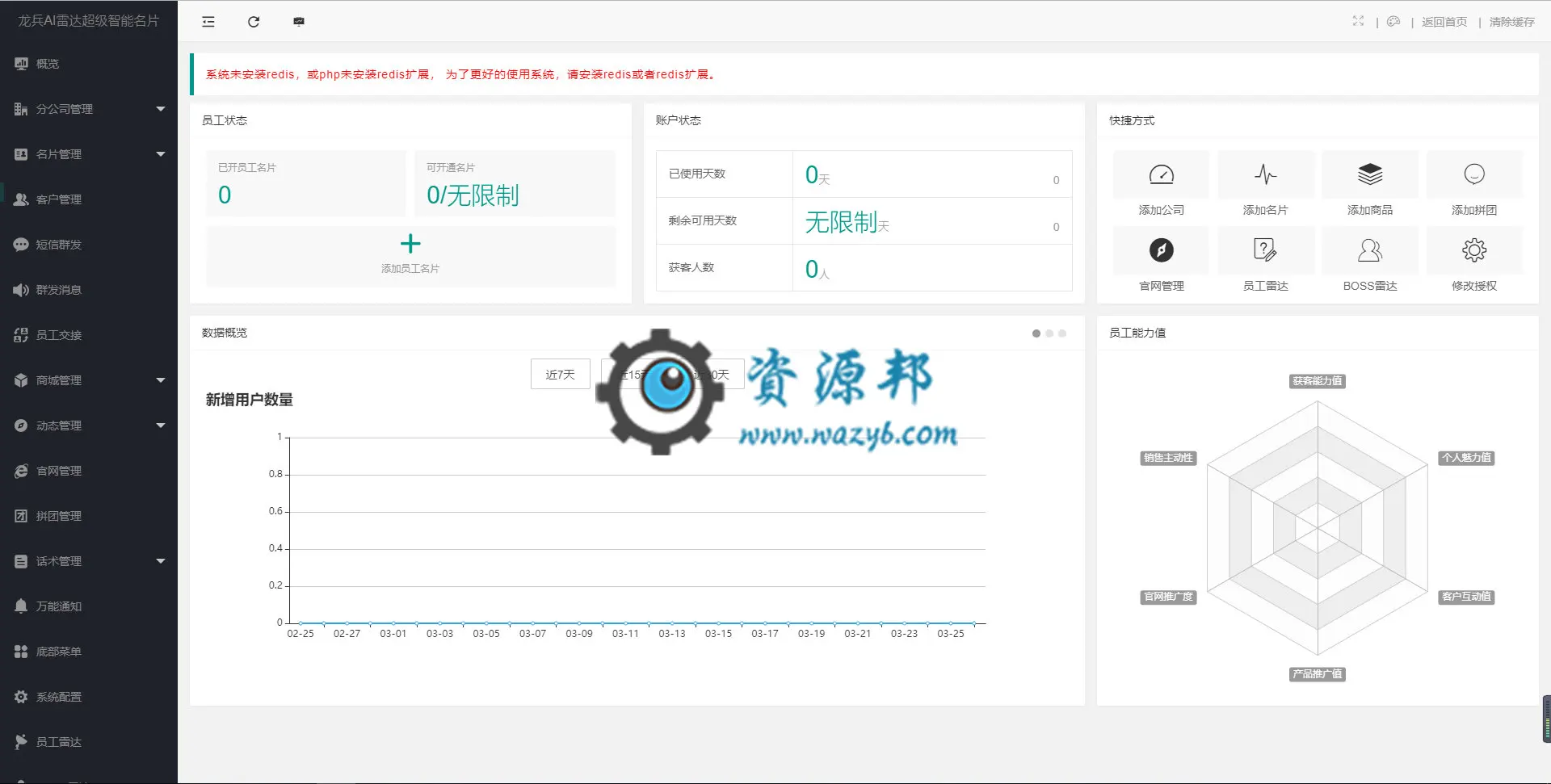Open 概览 in the sidebar
The height and width of the screenshot is (784, 1551).
(89, 64)
